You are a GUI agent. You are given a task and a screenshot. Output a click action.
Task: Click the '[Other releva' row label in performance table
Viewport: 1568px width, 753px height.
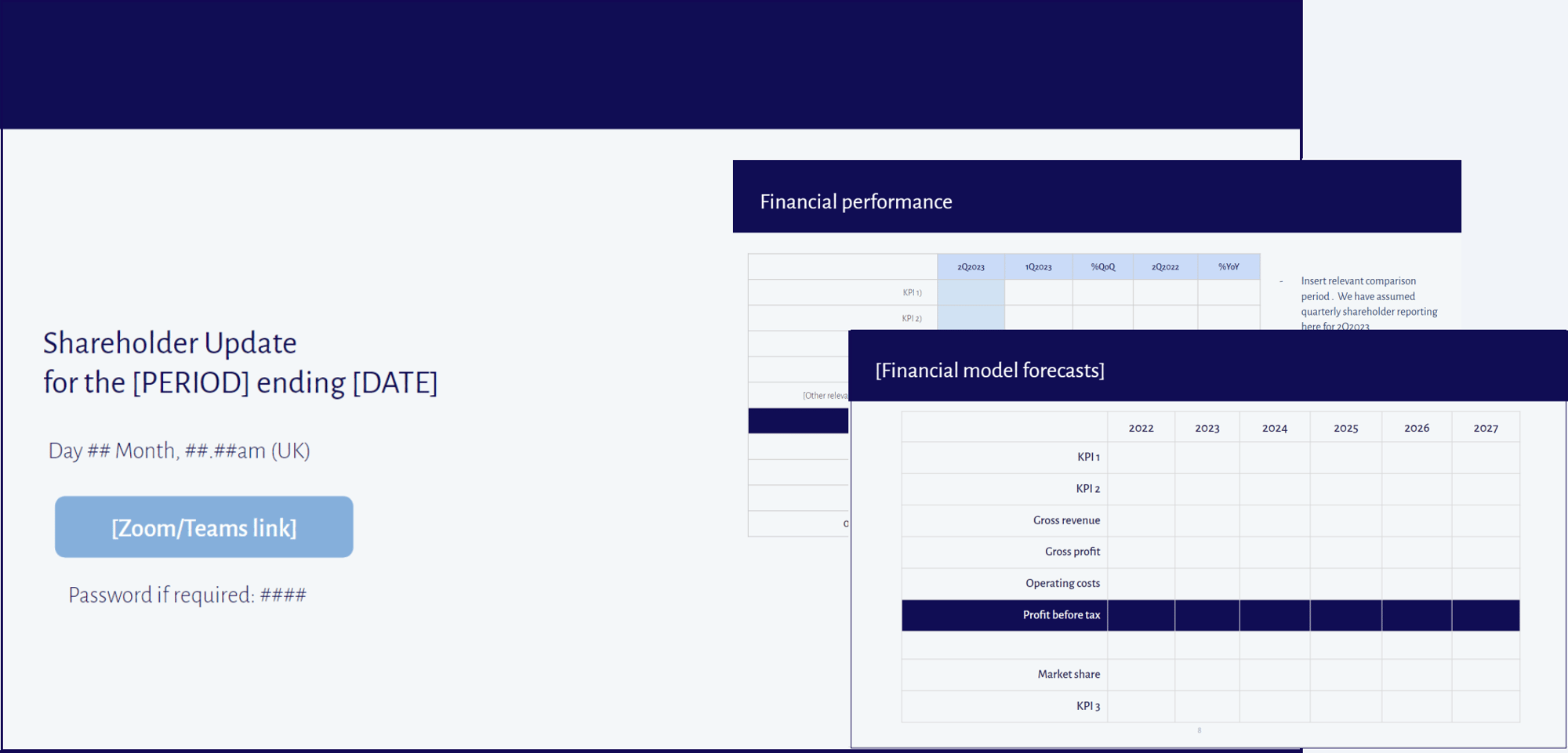[826, 396]
